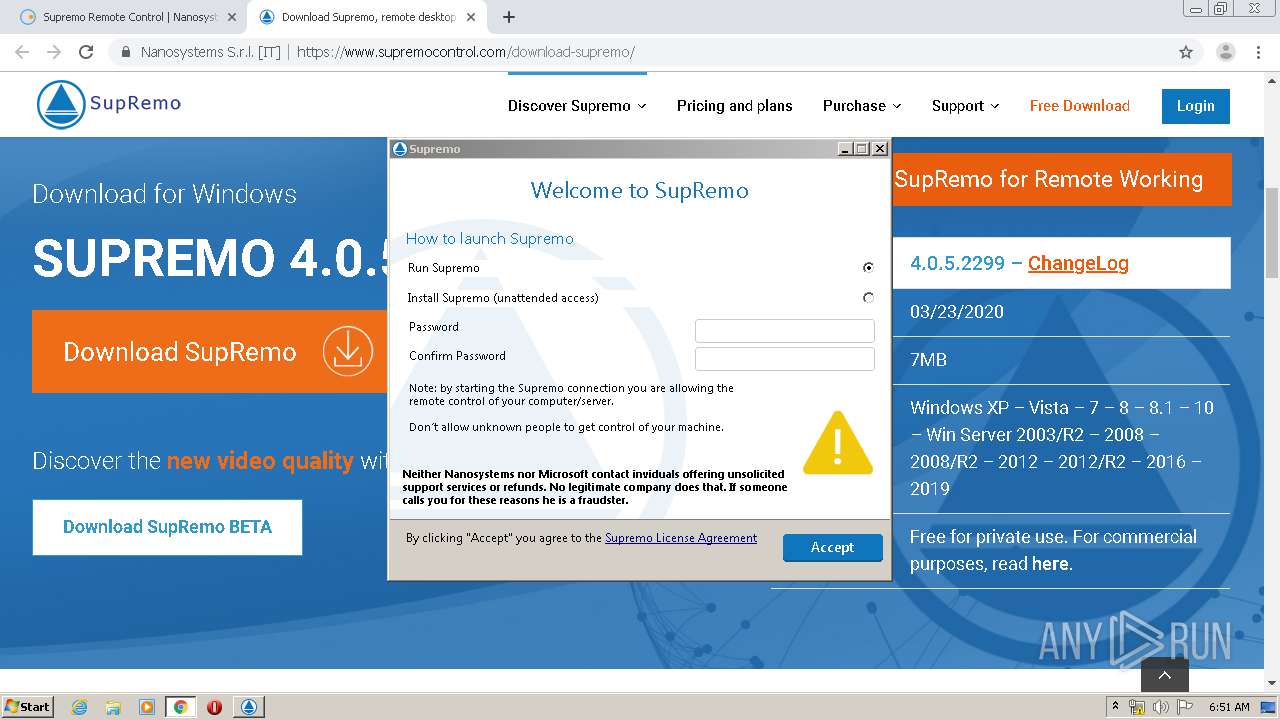Select Run Supremo radio option
Image resolution: width=1280 pixels, height=720 pixels.
pos(868,267)
